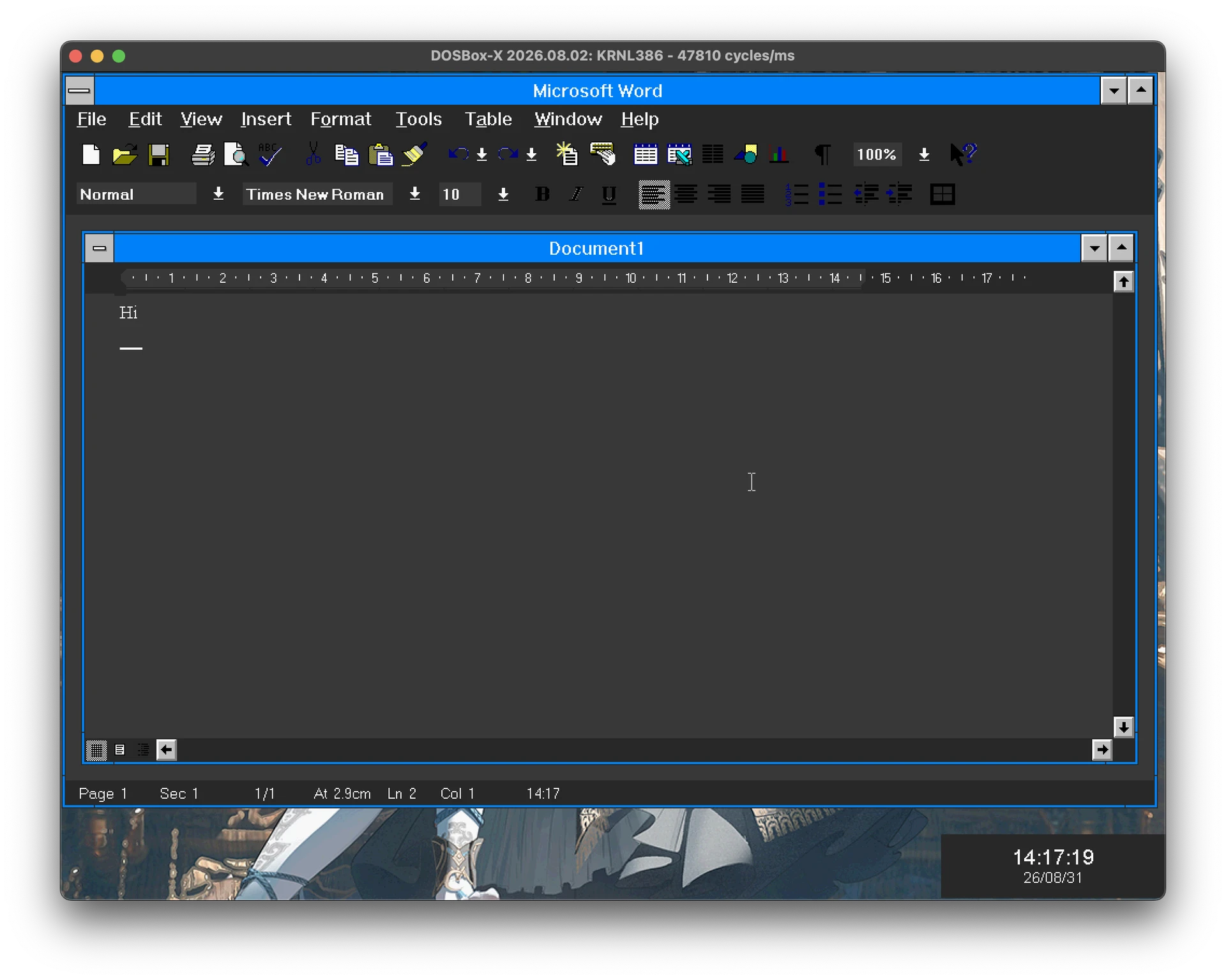1226x980 pixels.
Task: Click the Save floppy disk icon
Action: (158, 155)
